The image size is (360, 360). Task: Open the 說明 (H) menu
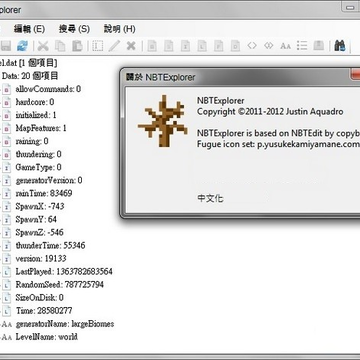click(120, 29)
